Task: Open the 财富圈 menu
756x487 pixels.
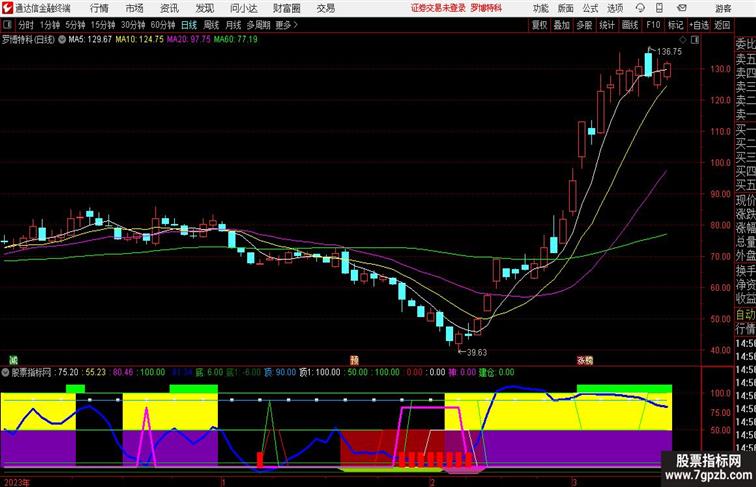Action: click(x=287, y=8)
